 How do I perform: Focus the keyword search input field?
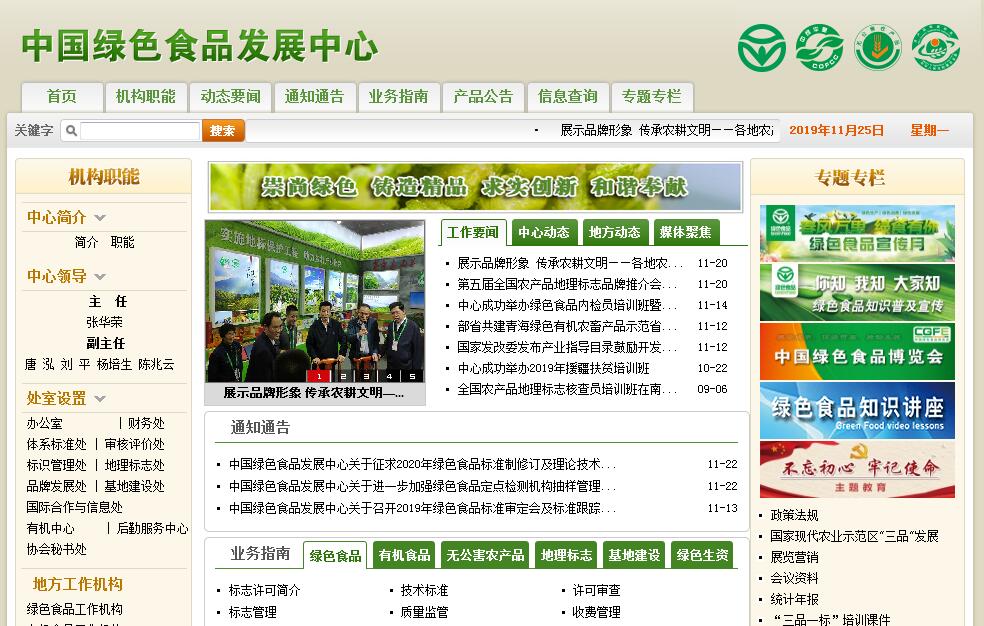140,130
